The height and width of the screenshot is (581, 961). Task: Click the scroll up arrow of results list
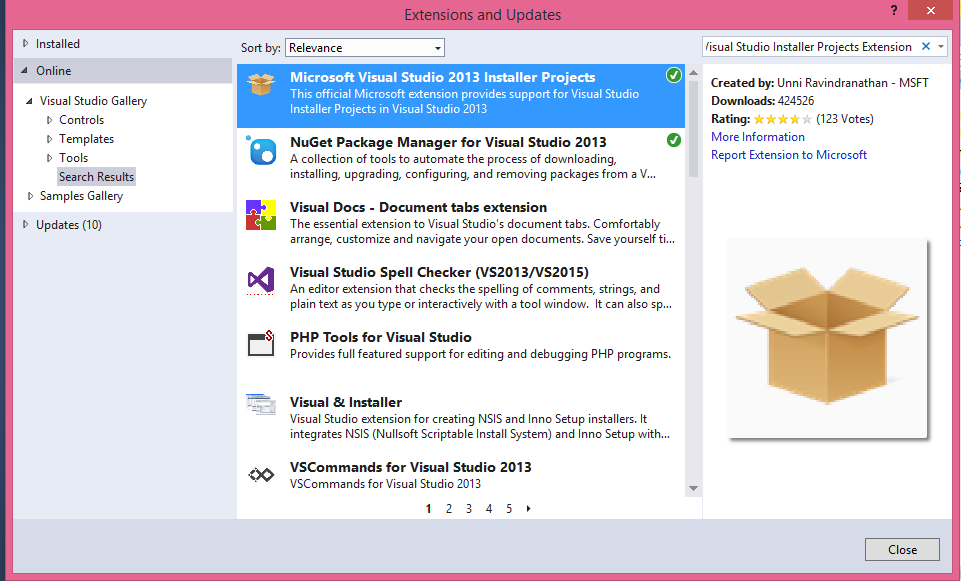click(694, 72)
